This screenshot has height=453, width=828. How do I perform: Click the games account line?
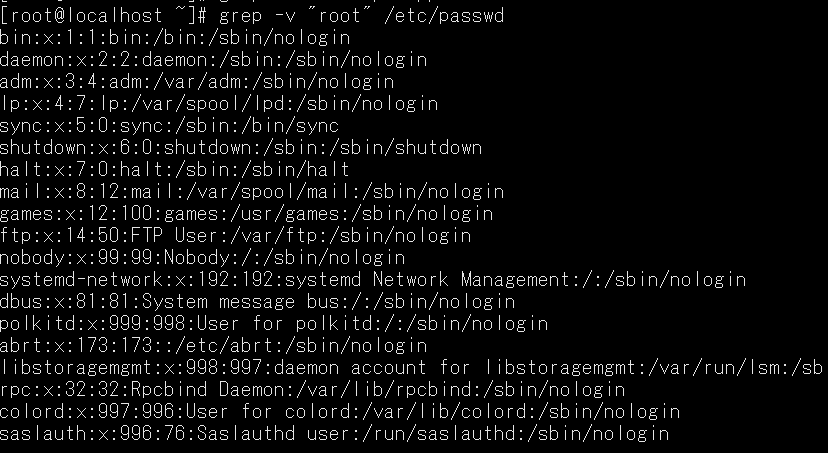click(x=247, y=214)
